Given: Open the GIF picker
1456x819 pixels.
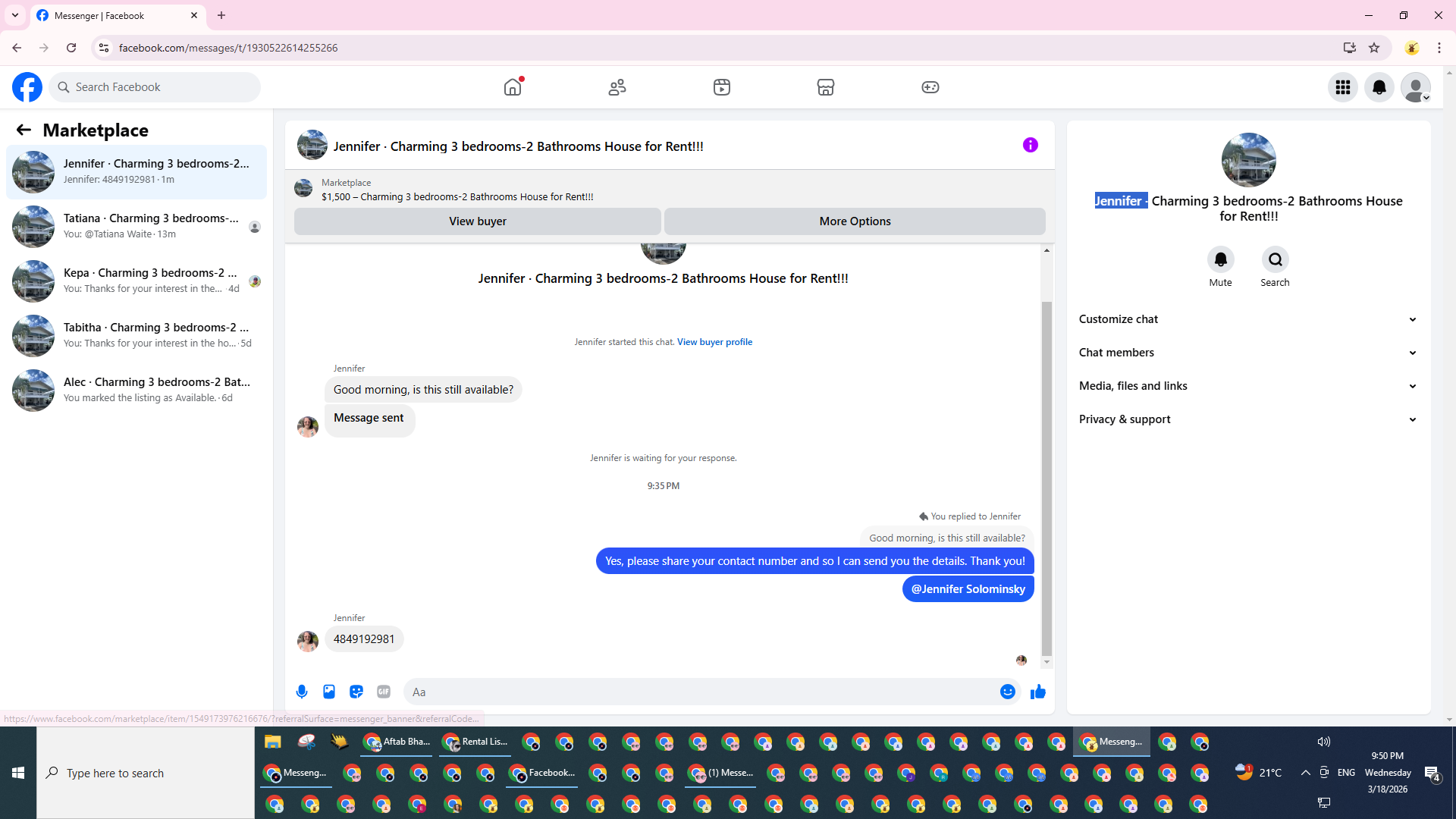Looking at the screenshot, I should (x=384, y=692).
